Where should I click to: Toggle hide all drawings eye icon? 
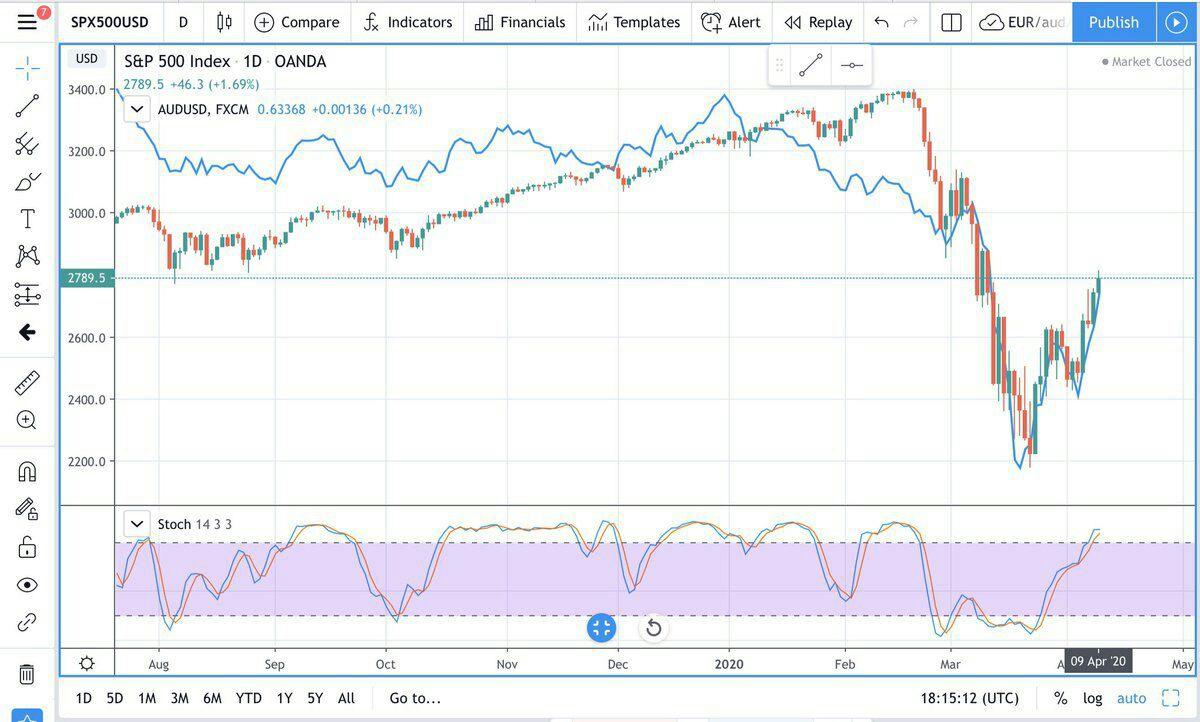tap(27, 585)
